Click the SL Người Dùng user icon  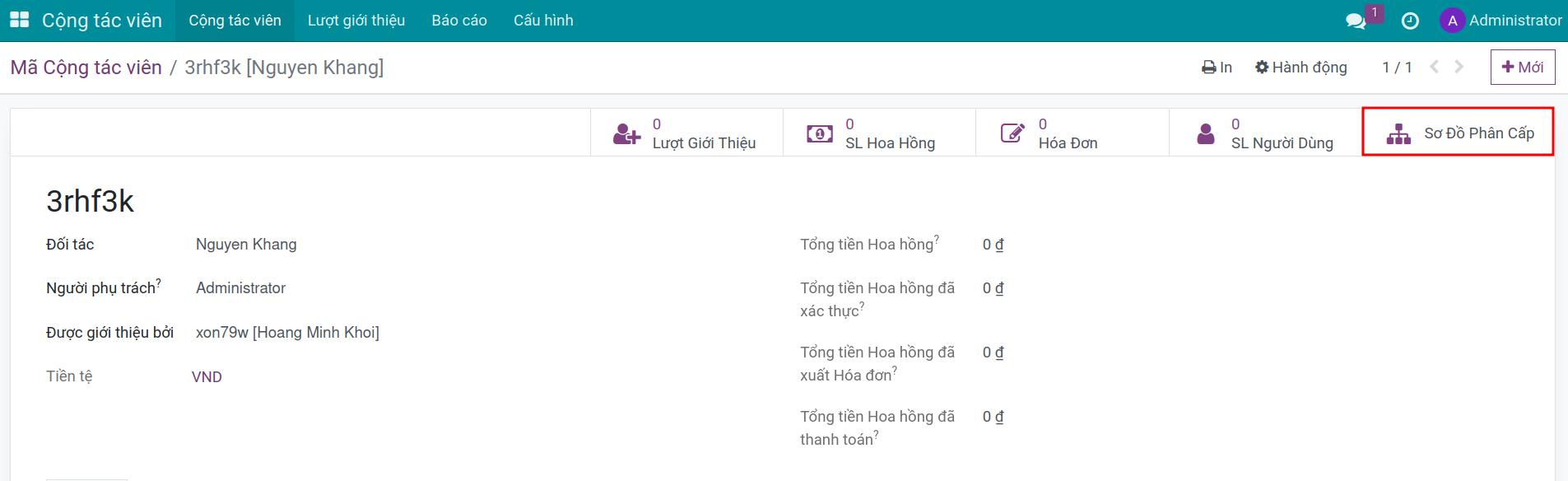coord(1206,133)
